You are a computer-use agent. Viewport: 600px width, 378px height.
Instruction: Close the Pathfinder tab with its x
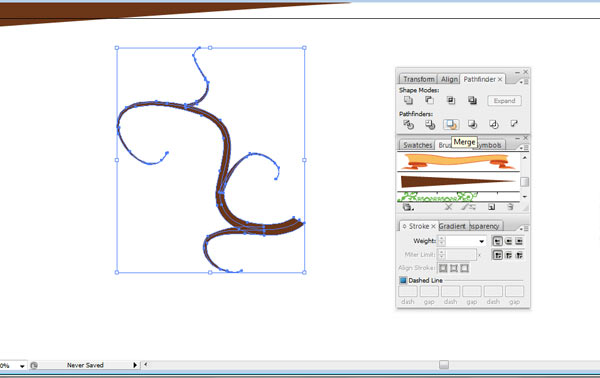click(500, 79)
